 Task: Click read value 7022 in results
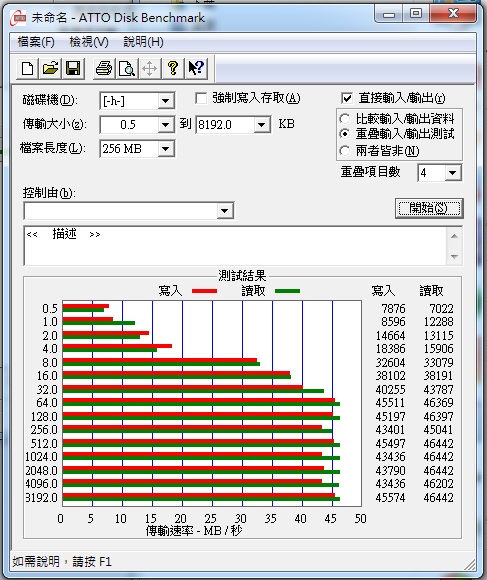click(441, 308)
